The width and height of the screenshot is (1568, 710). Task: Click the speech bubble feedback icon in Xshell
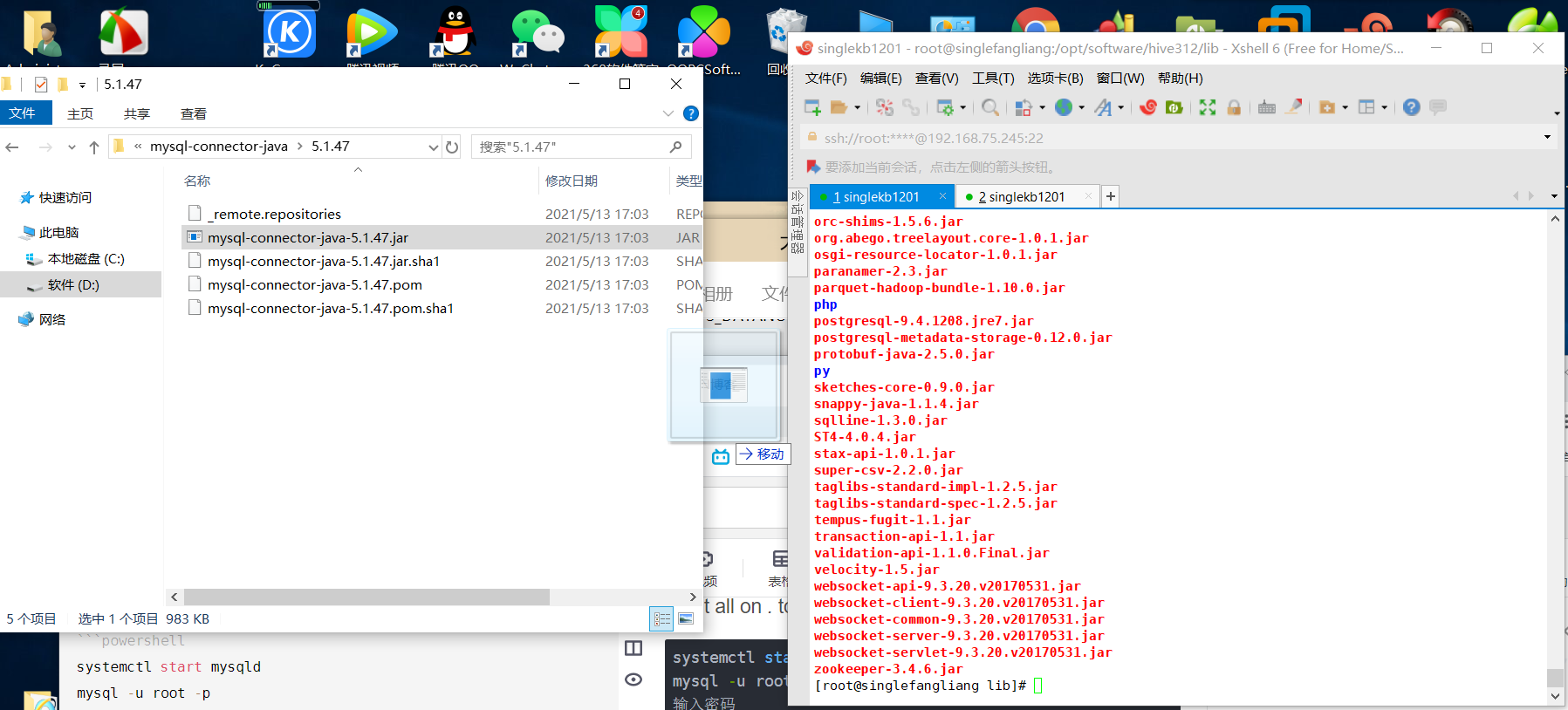(x=1438, y=106)
